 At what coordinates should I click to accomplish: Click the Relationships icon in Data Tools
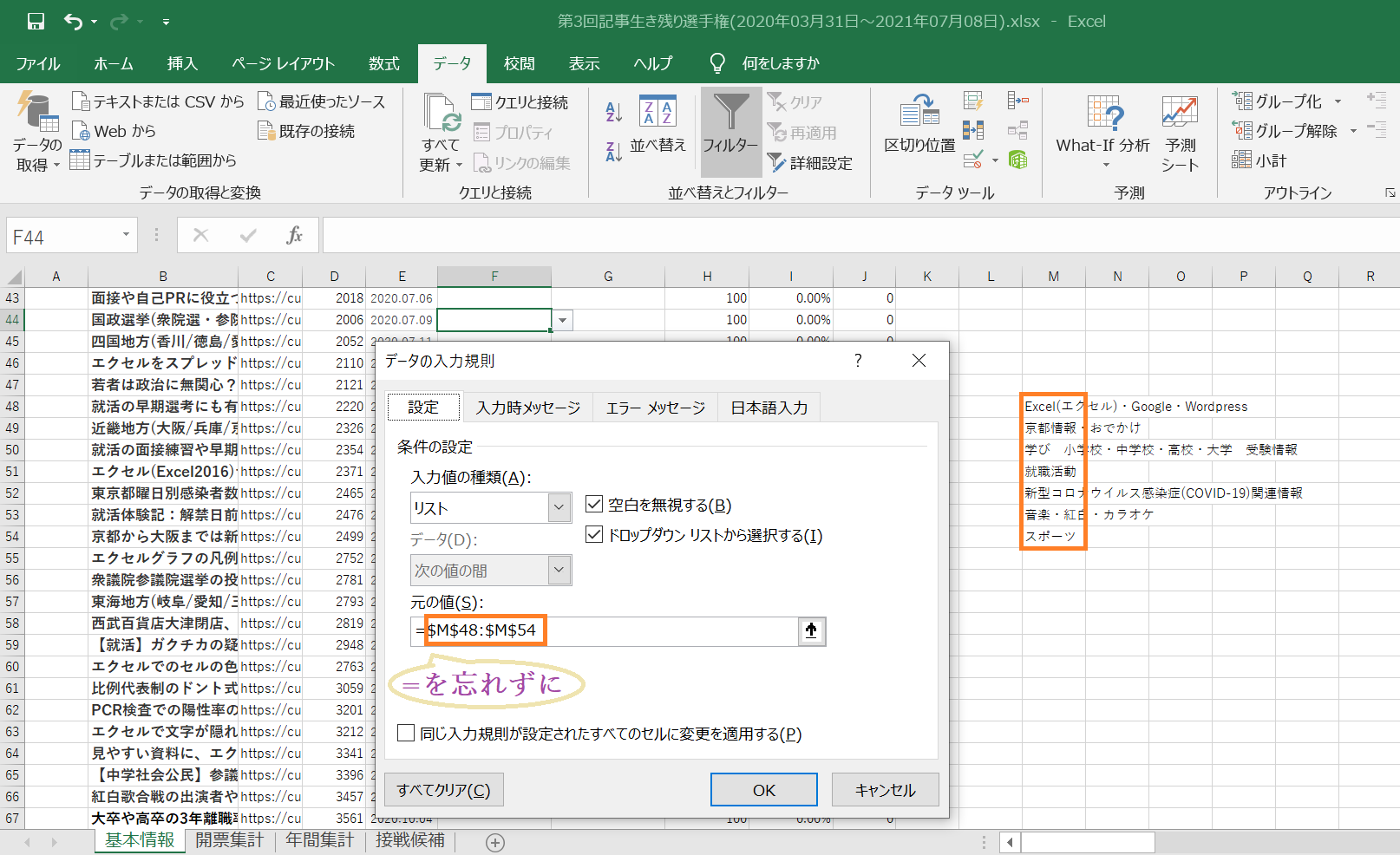[x=1017, y=131]
